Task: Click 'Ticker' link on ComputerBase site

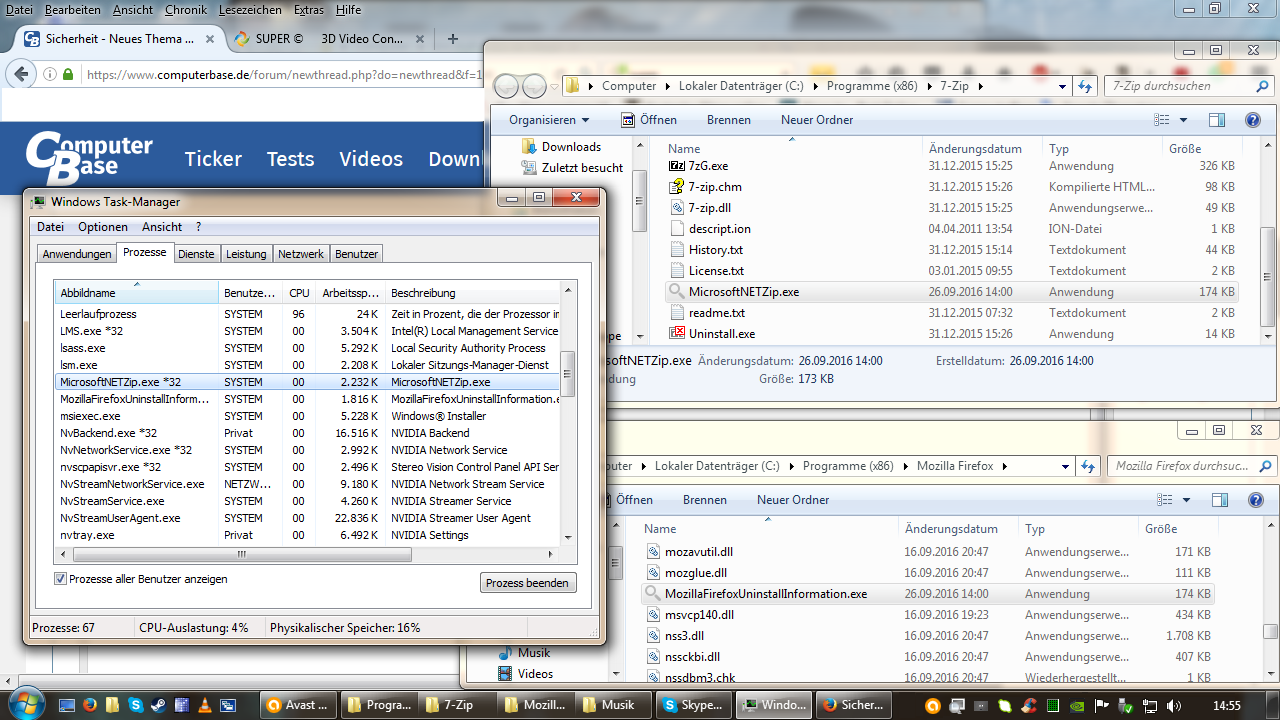Action: (213, 159)
